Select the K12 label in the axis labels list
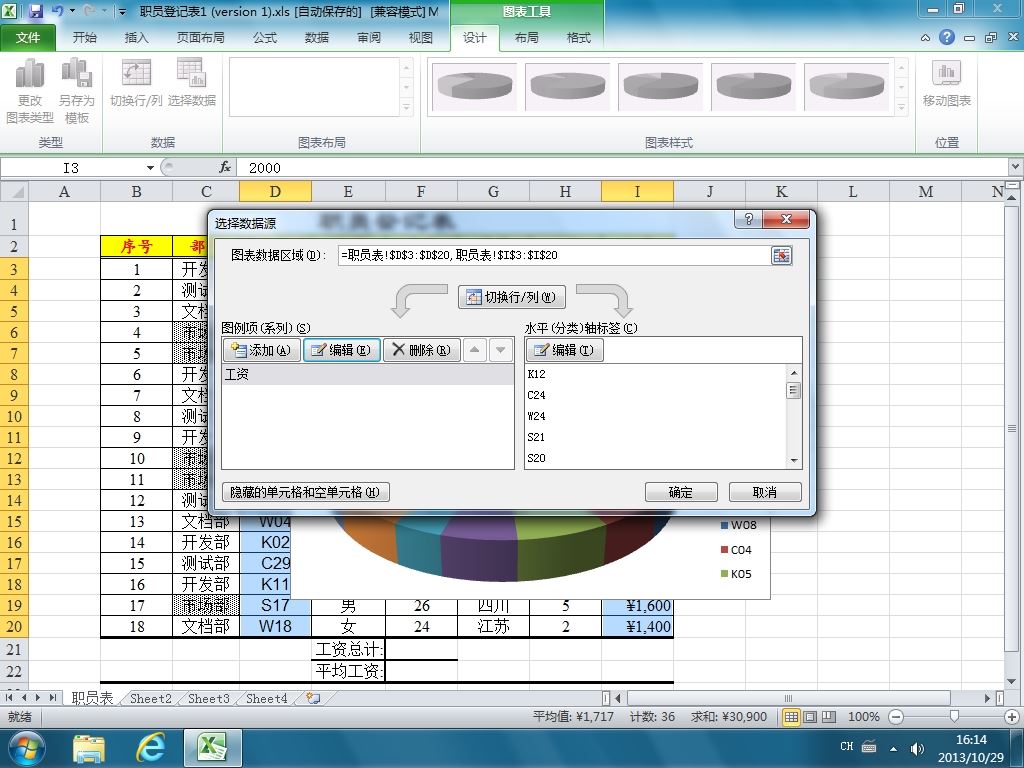The image size is (1024, 768). pos(536,374)
